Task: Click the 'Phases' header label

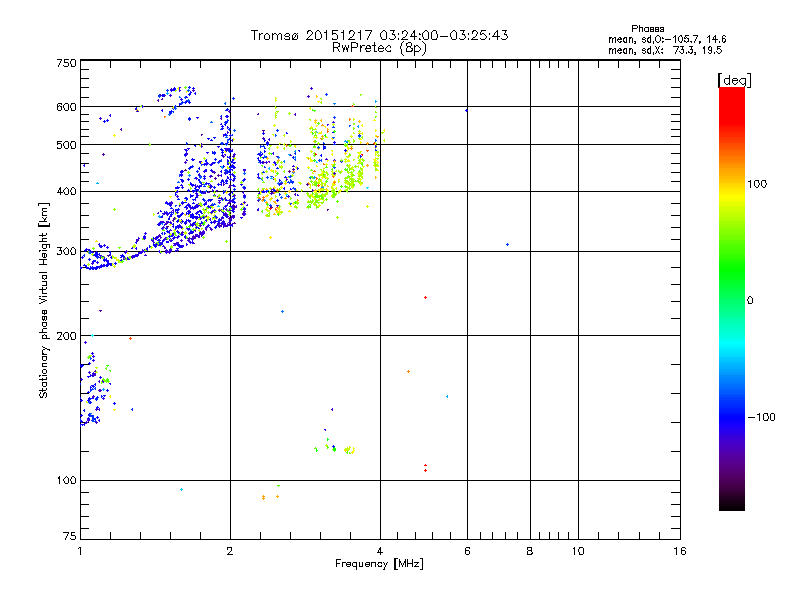Action: pos(647,29)
